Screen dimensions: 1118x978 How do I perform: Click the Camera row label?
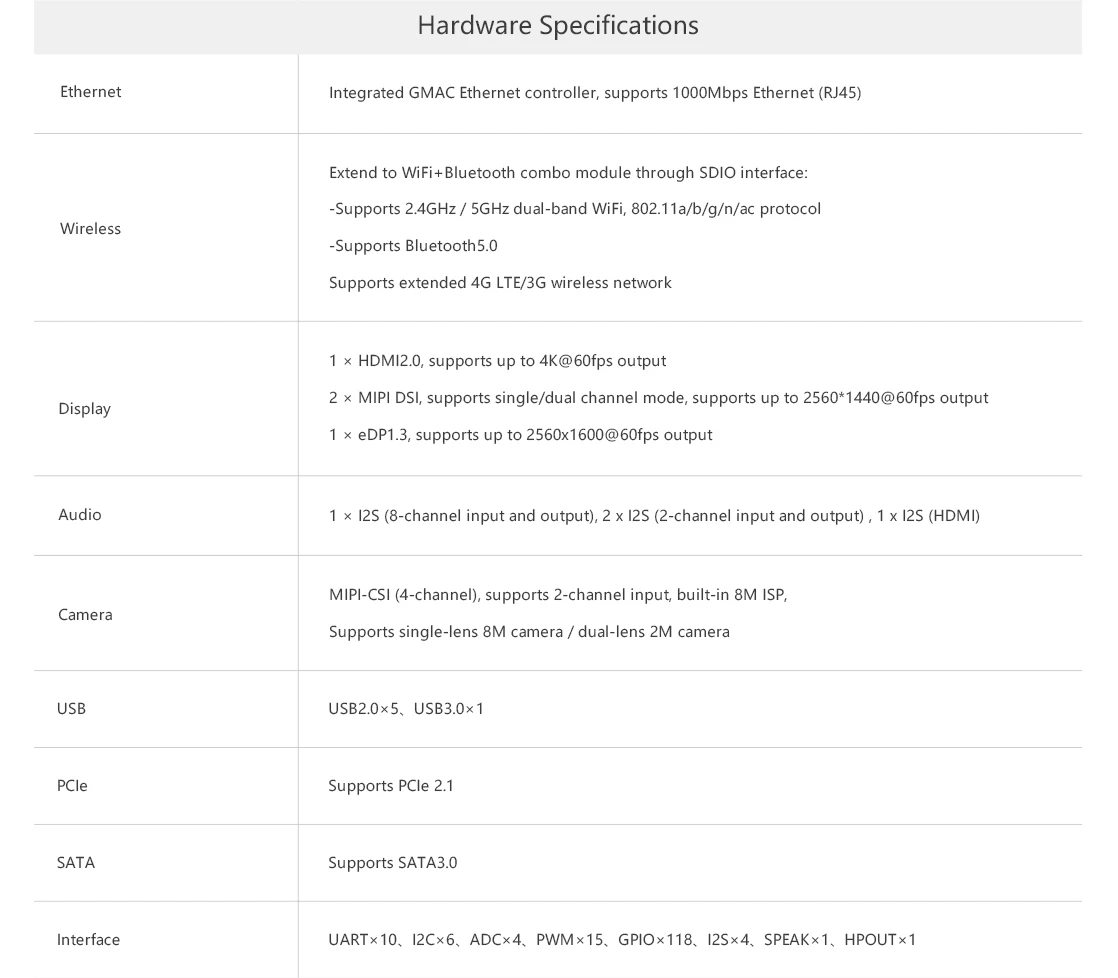point(85,615)
